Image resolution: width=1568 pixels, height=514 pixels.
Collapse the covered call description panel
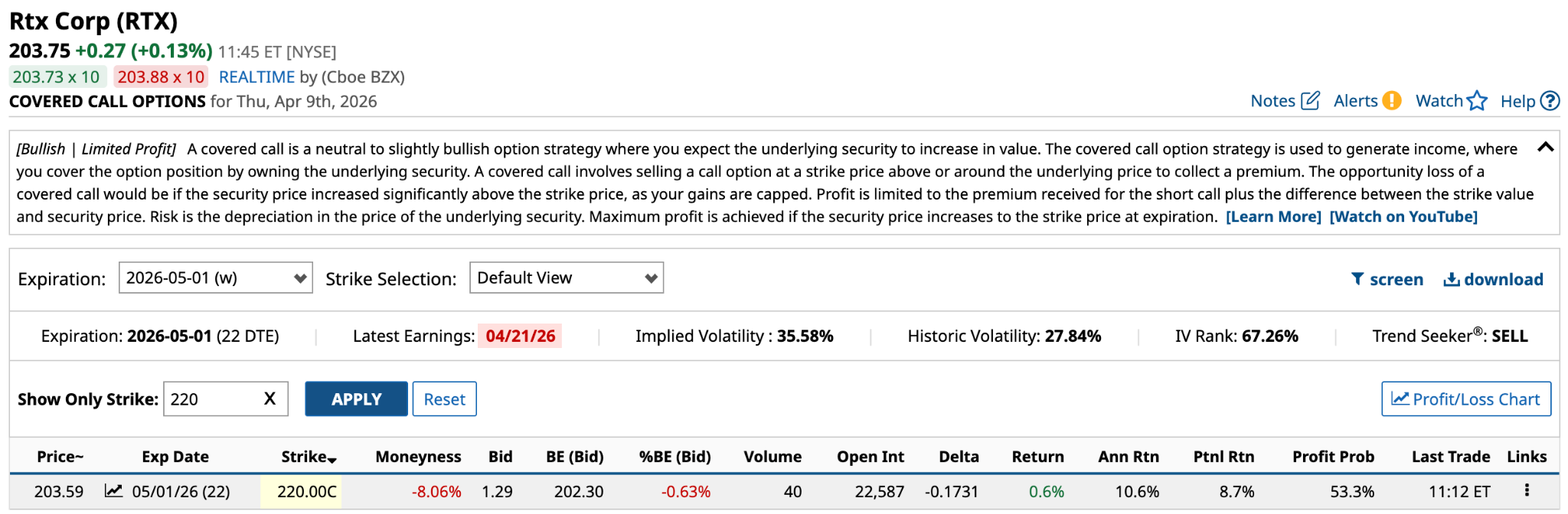point(1545,148)
